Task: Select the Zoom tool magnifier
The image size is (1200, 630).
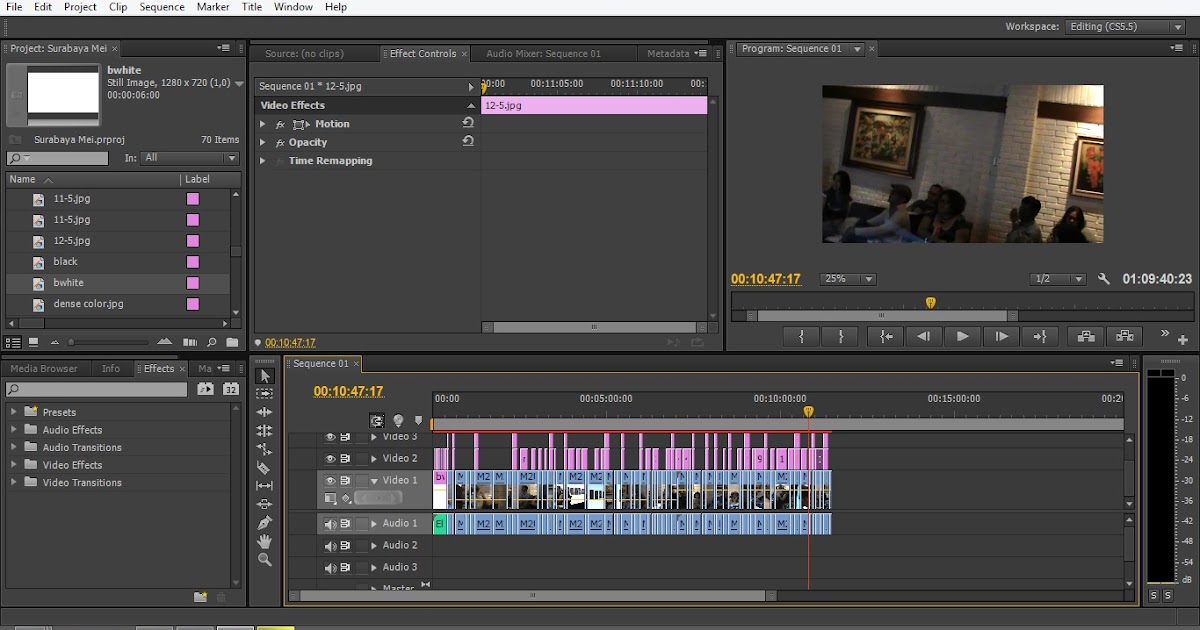Action: click(264, 560)
